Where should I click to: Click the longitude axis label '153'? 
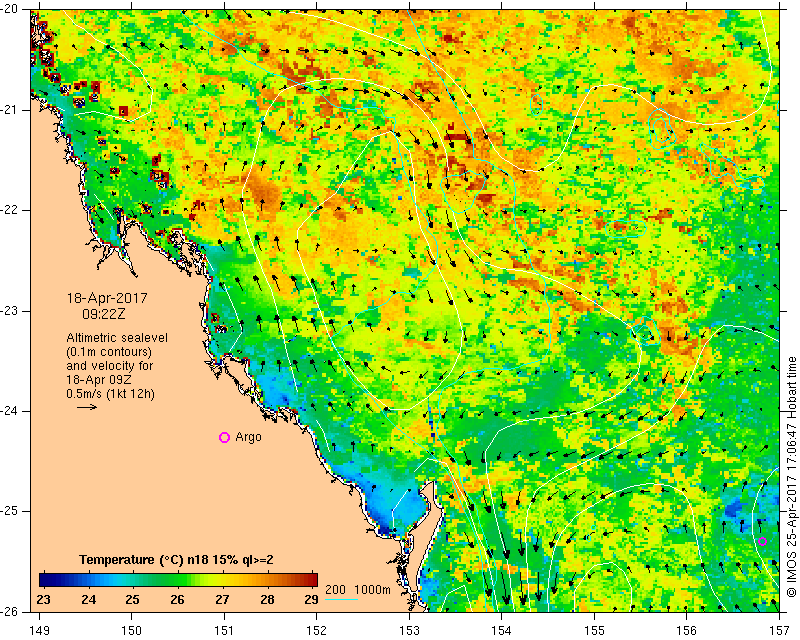point(409,630)
